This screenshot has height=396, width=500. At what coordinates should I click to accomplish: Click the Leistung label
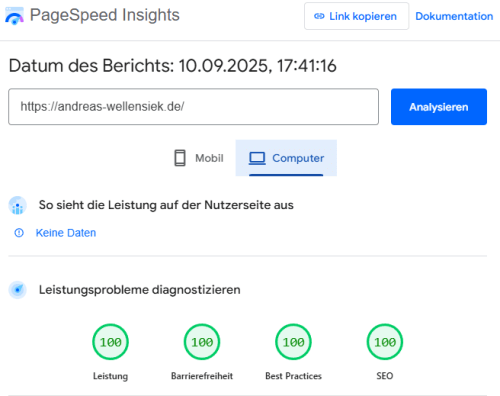[110, 376]
